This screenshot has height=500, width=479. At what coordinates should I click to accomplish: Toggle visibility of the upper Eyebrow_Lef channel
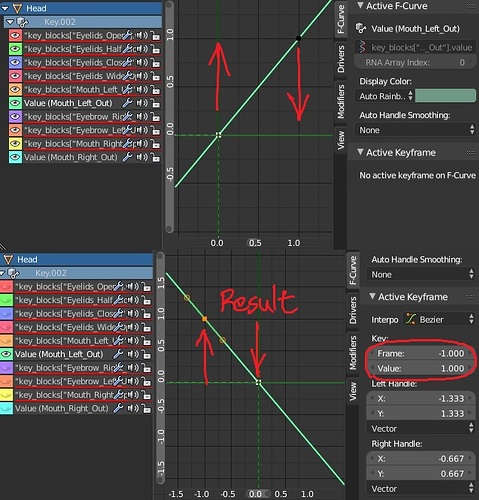click(15, 130)
